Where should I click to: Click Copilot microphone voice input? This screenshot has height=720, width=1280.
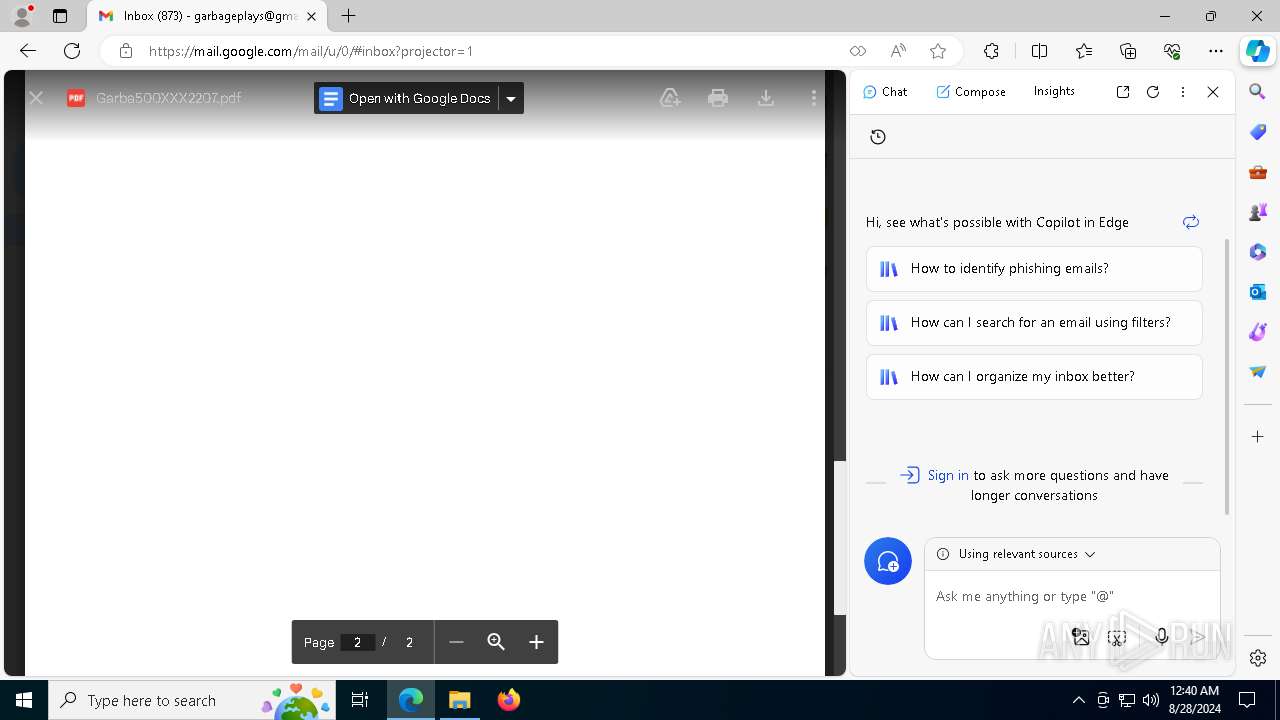pyautogui.click(x=1161, y=636)
